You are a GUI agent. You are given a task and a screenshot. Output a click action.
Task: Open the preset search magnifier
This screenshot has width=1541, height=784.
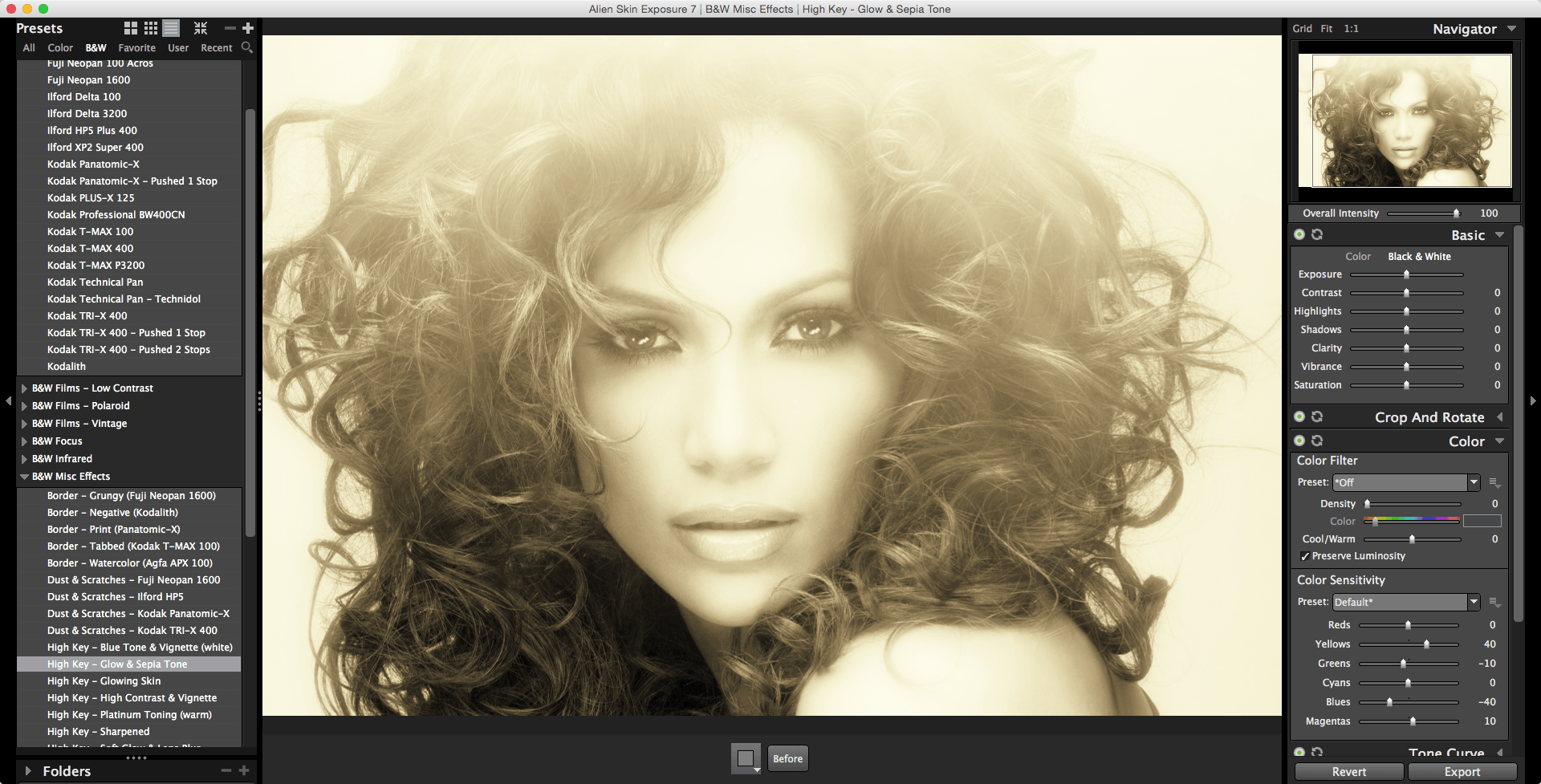point(247,47)
